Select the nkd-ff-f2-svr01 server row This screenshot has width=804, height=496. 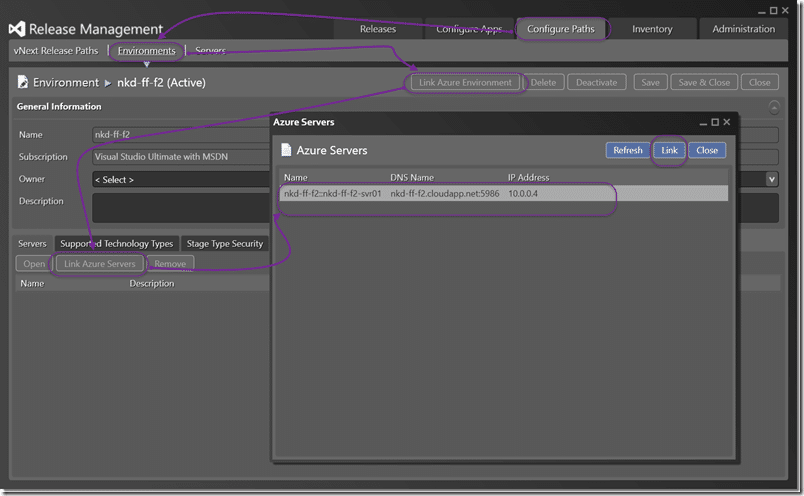pyautogui.click(x=503, y=193)
